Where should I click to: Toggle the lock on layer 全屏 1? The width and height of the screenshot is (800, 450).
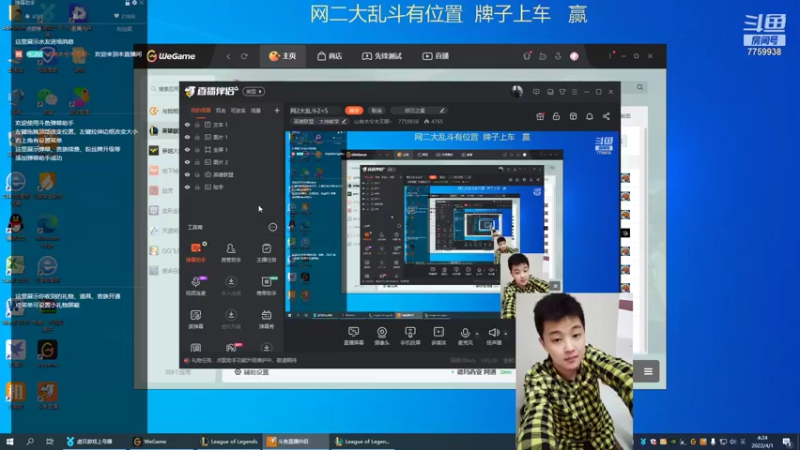point(197,149)
